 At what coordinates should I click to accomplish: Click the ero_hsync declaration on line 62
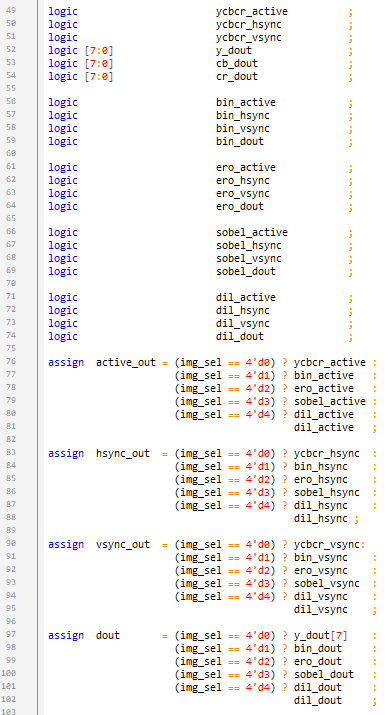243,180
